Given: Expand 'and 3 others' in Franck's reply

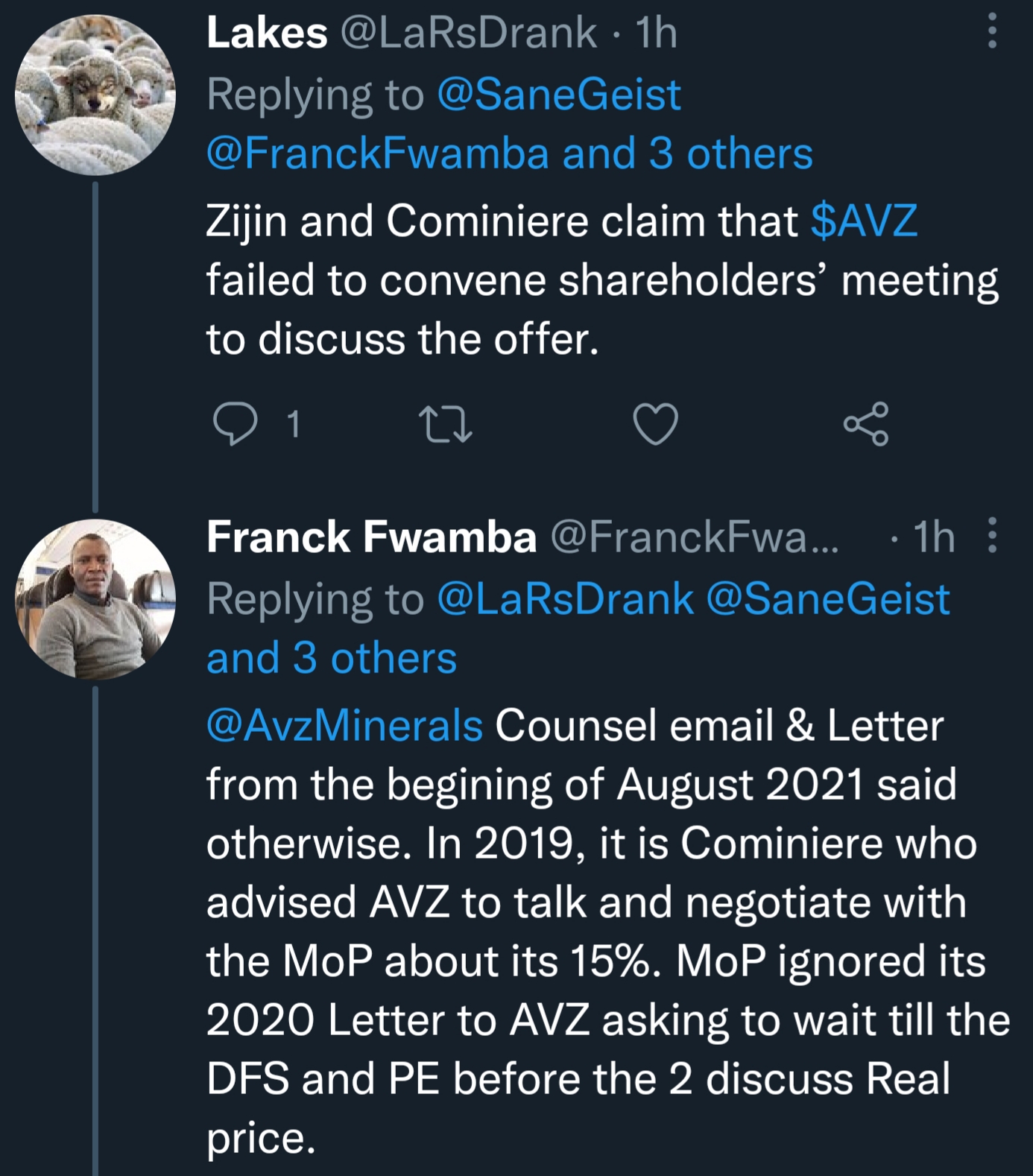Looking at the screenshot, I should [x=332, y=658].
